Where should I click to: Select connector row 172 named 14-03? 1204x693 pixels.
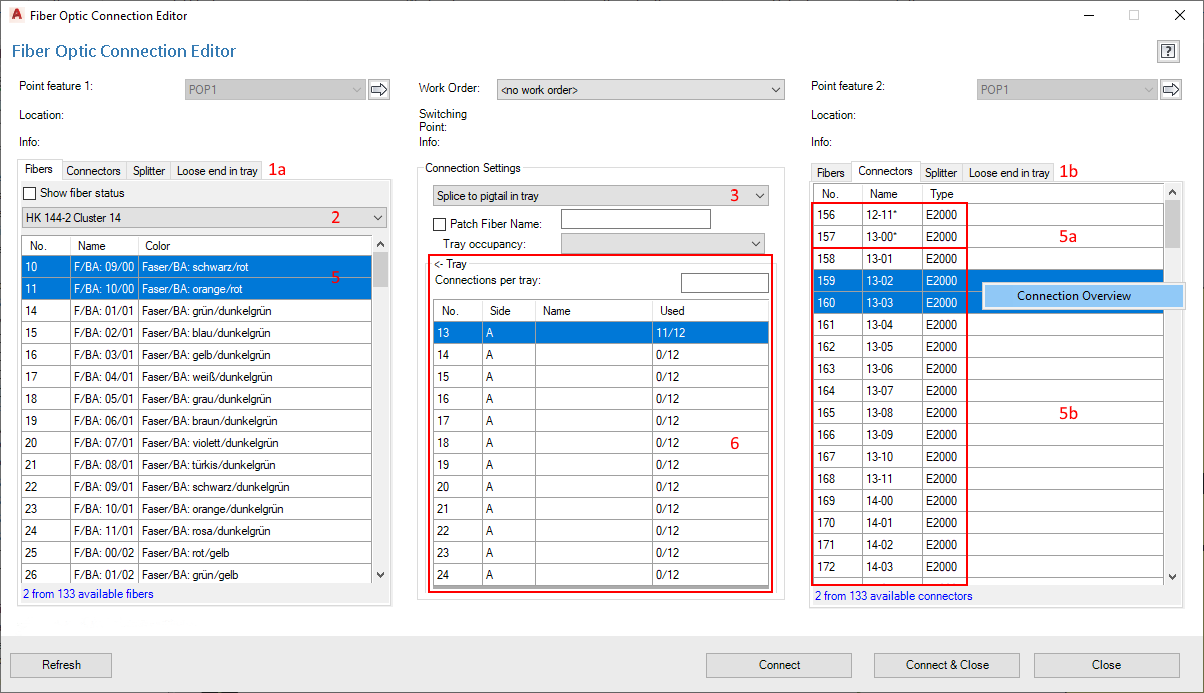tap(988, 567)
